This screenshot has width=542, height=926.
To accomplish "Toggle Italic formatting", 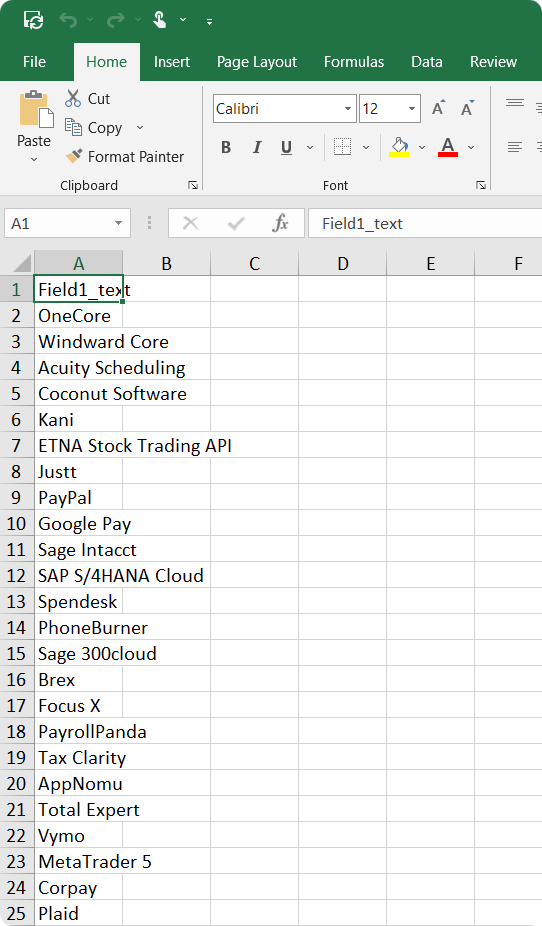I will [x=257, y=147].
